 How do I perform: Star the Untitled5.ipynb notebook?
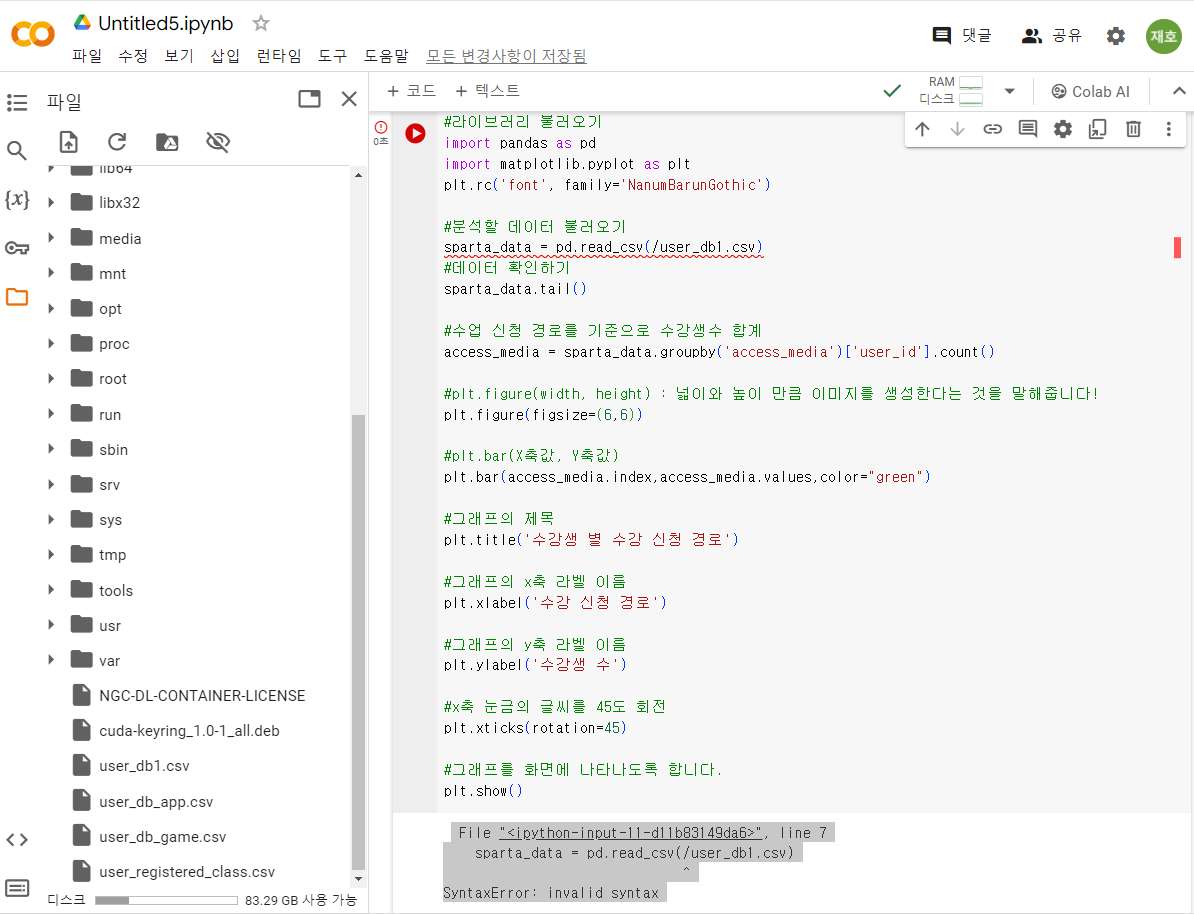click(261, 23)
